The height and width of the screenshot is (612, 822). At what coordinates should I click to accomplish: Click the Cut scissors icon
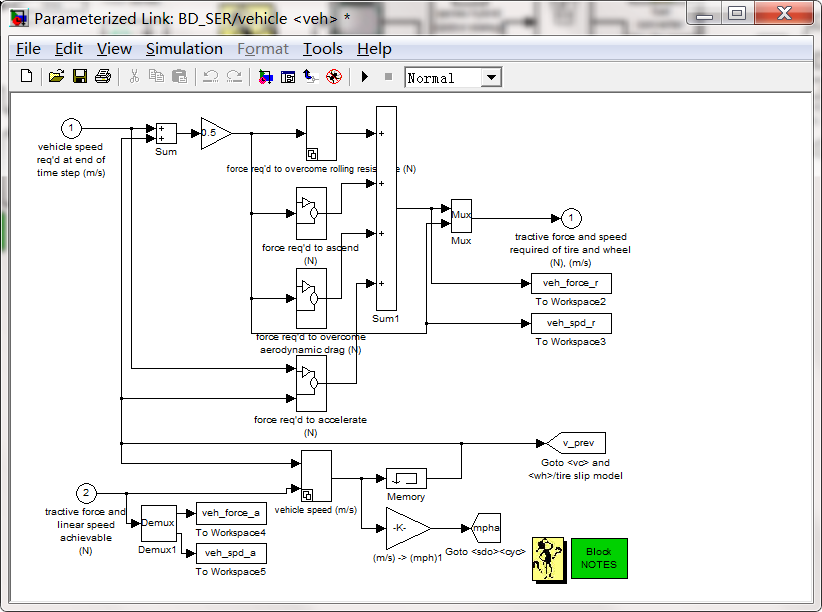(x=134, y=77)
